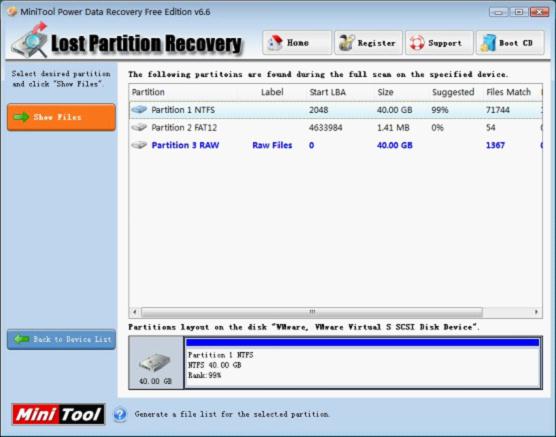Select the Partition 2 FAT12 row

[x=335, y=128]
